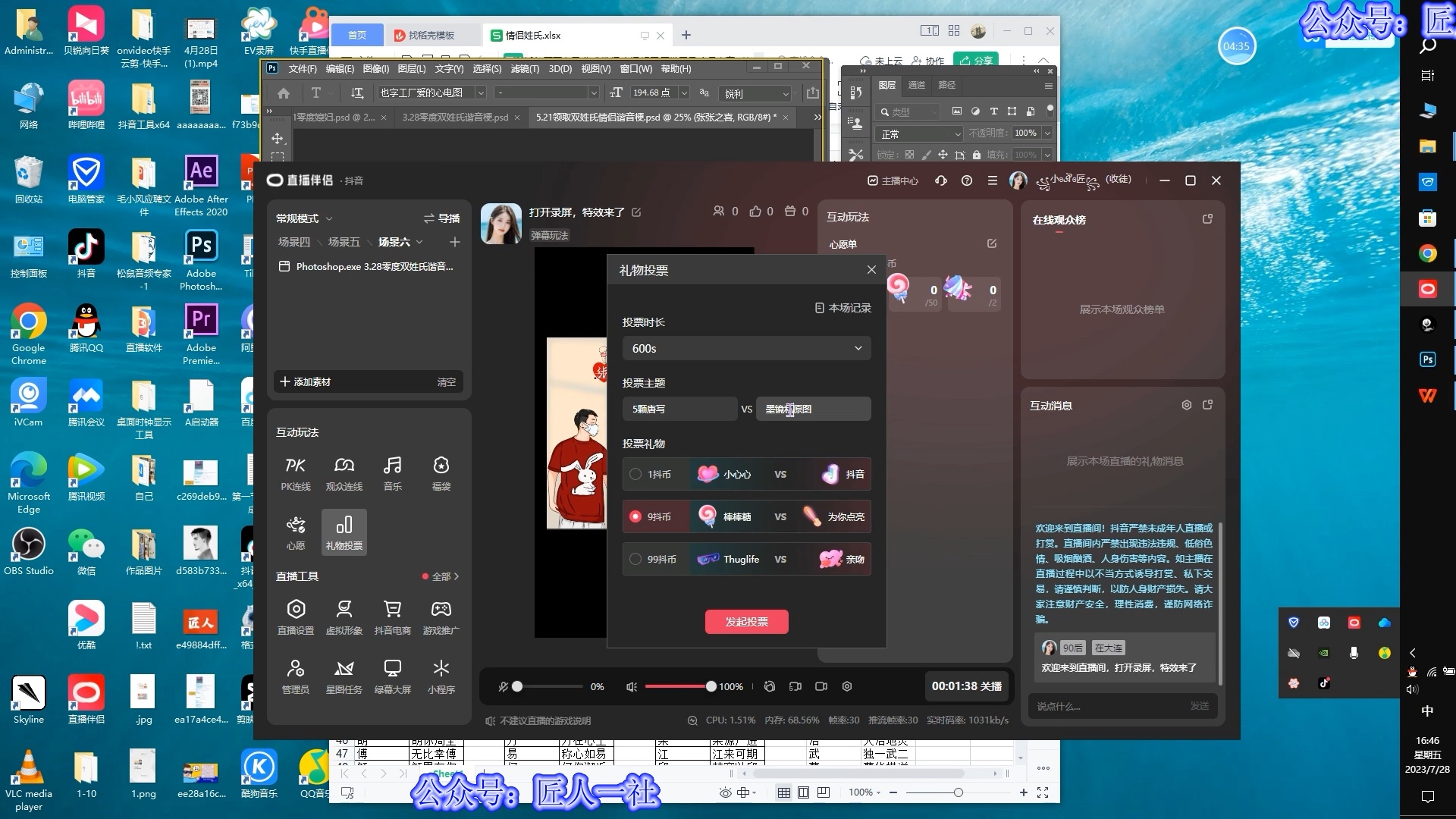Select the 9抖币 radio button option
1456x819 pixels.
coord(635,516)
